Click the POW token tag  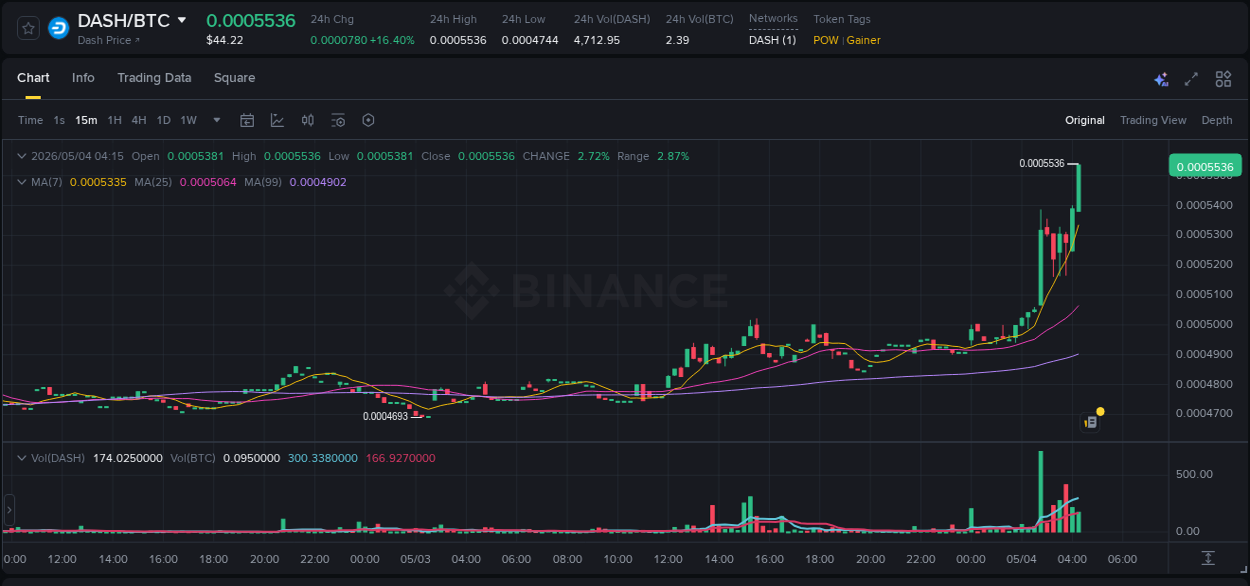click(x=826, y=40)
